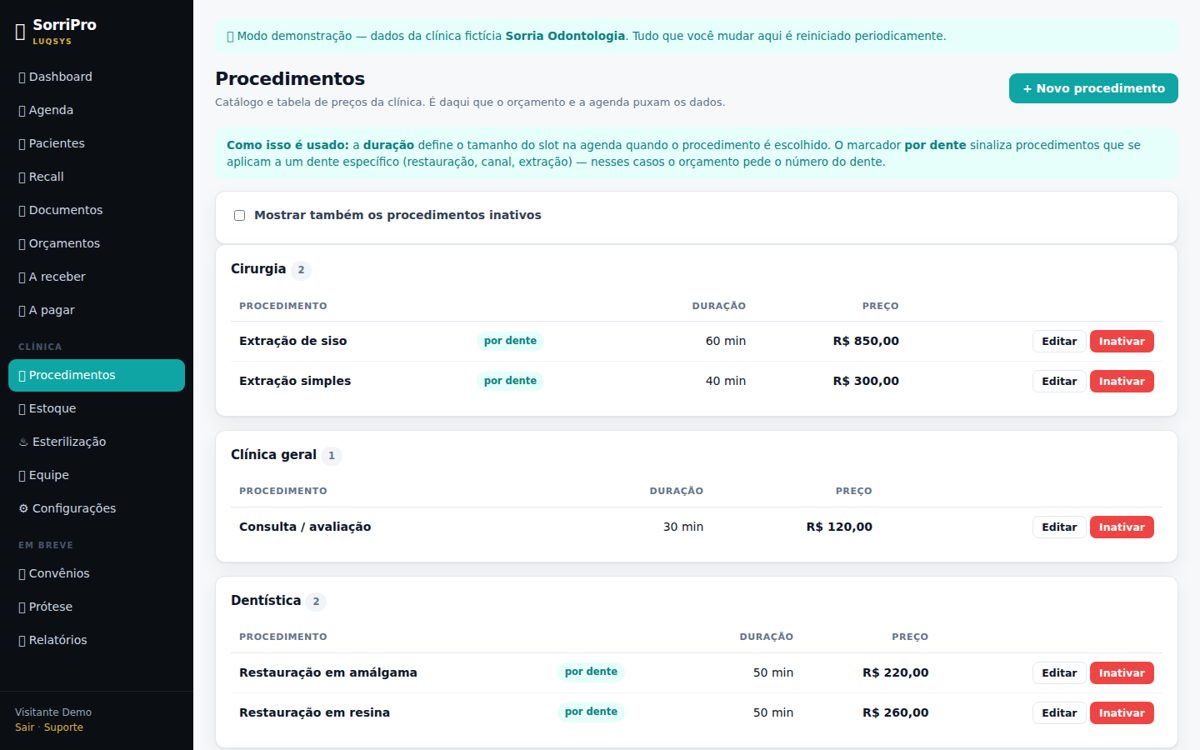This screenshot has height=750, width=1200.
Task: Edit Restauração em amálgama
Action: pos(1059,673)
